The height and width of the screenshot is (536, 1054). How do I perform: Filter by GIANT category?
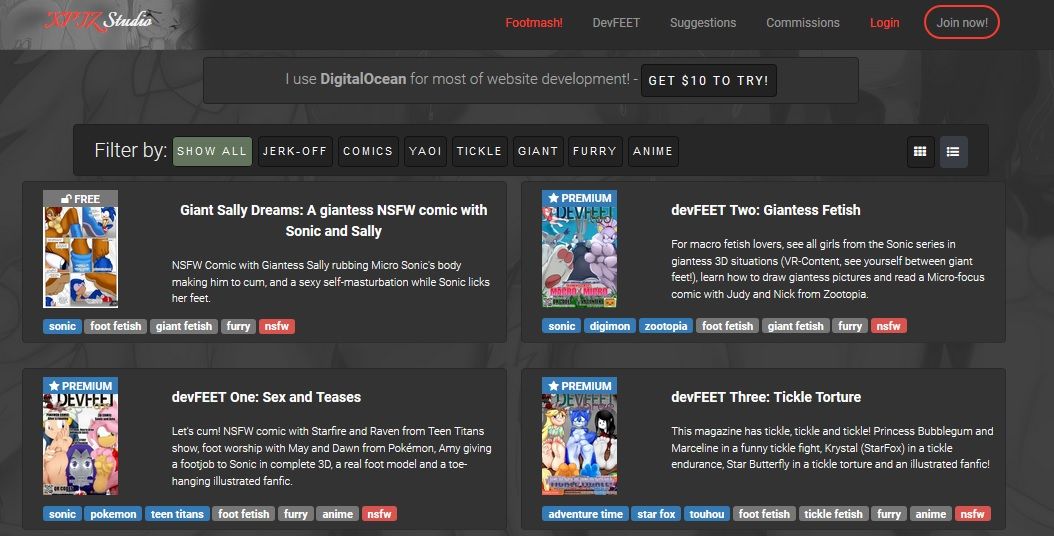538,151
